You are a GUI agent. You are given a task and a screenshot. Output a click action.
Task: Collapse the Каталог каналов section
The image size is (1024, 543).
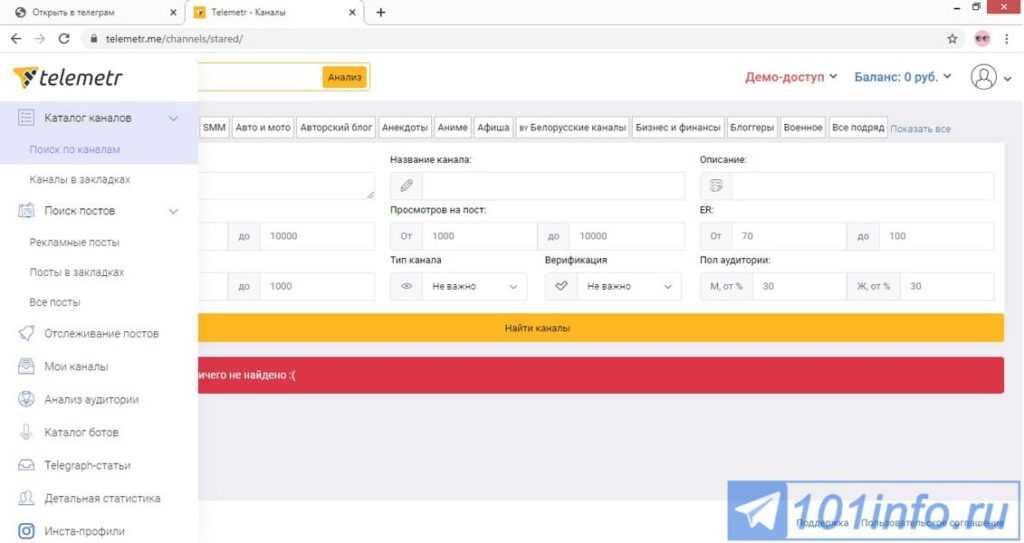click(173, 118)
